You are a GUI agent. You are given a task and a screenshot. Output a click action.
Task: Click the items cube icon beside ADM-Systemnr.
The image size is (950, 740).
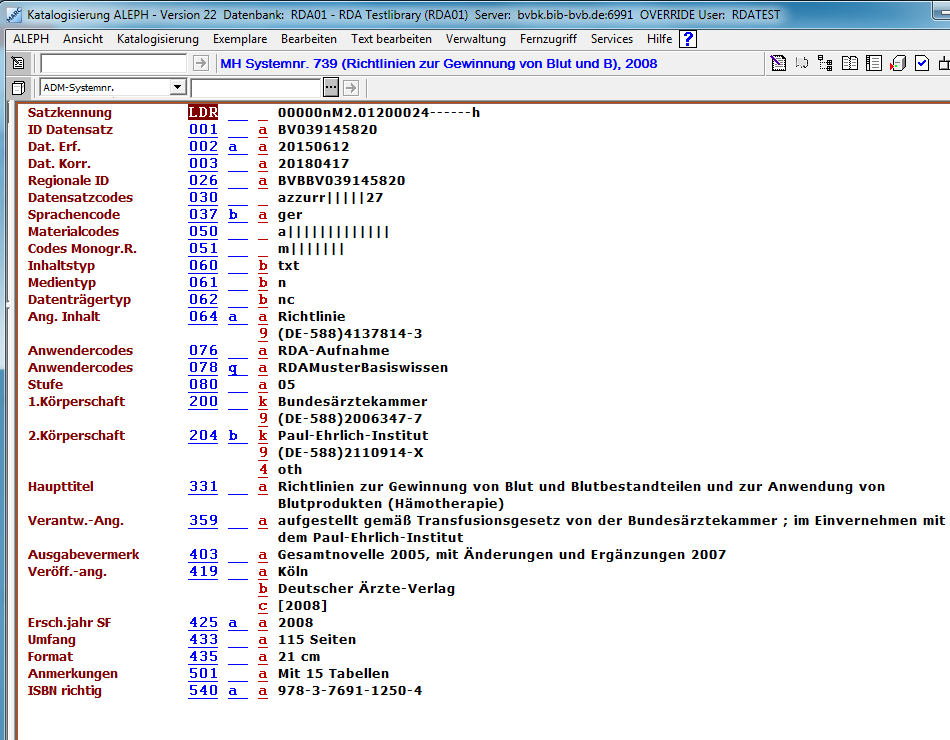coord(18,88)
